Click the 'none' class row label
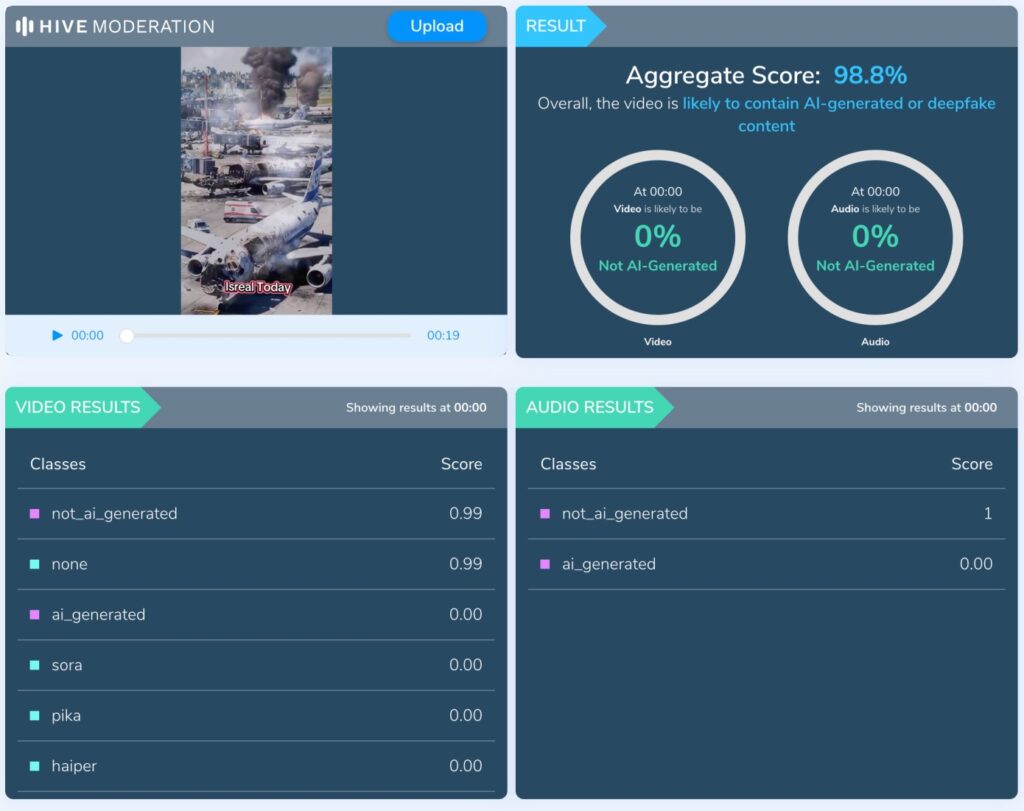 (x=69, y=564)
